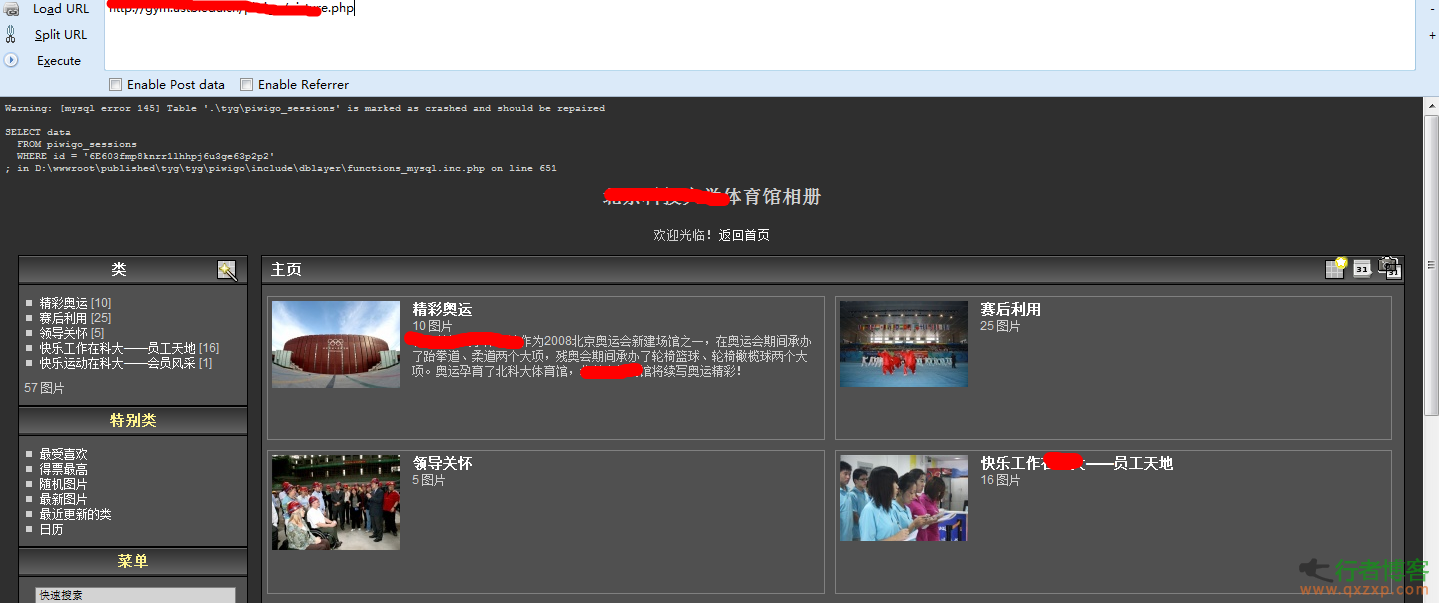Viewport: 1439px width, 603px height.
Task: Click the Split URL button
Action: [x=61, y=35]
